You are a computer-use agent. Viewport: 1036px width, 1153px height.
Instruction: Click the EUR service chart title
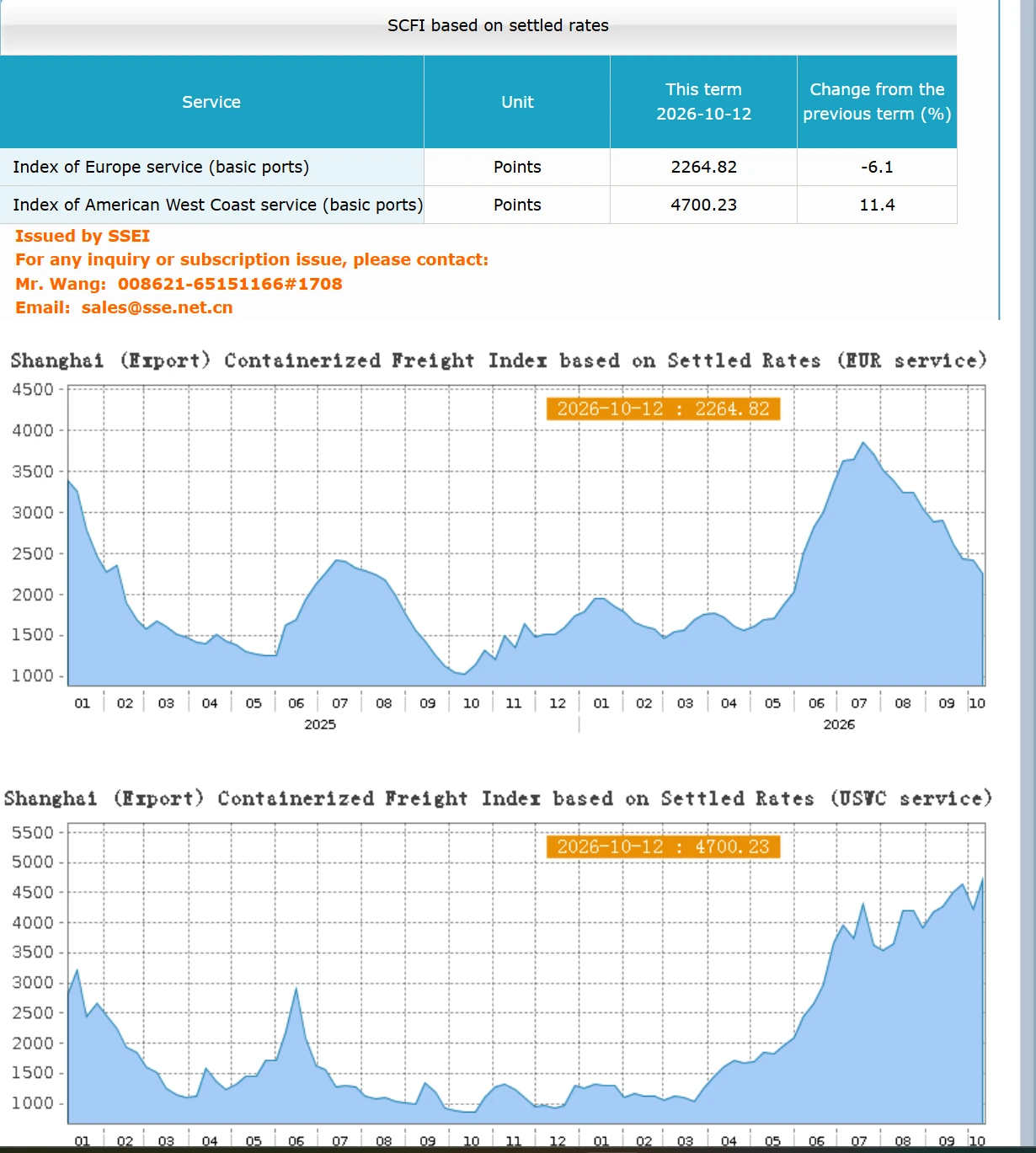tap(499, 360)
